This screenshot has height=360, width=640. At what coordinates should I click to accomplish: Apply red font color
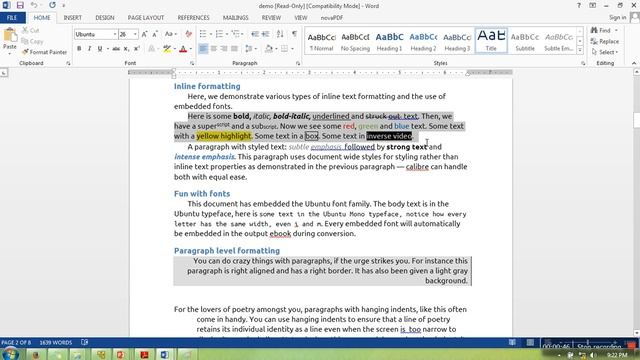click(x=183, y=49)
